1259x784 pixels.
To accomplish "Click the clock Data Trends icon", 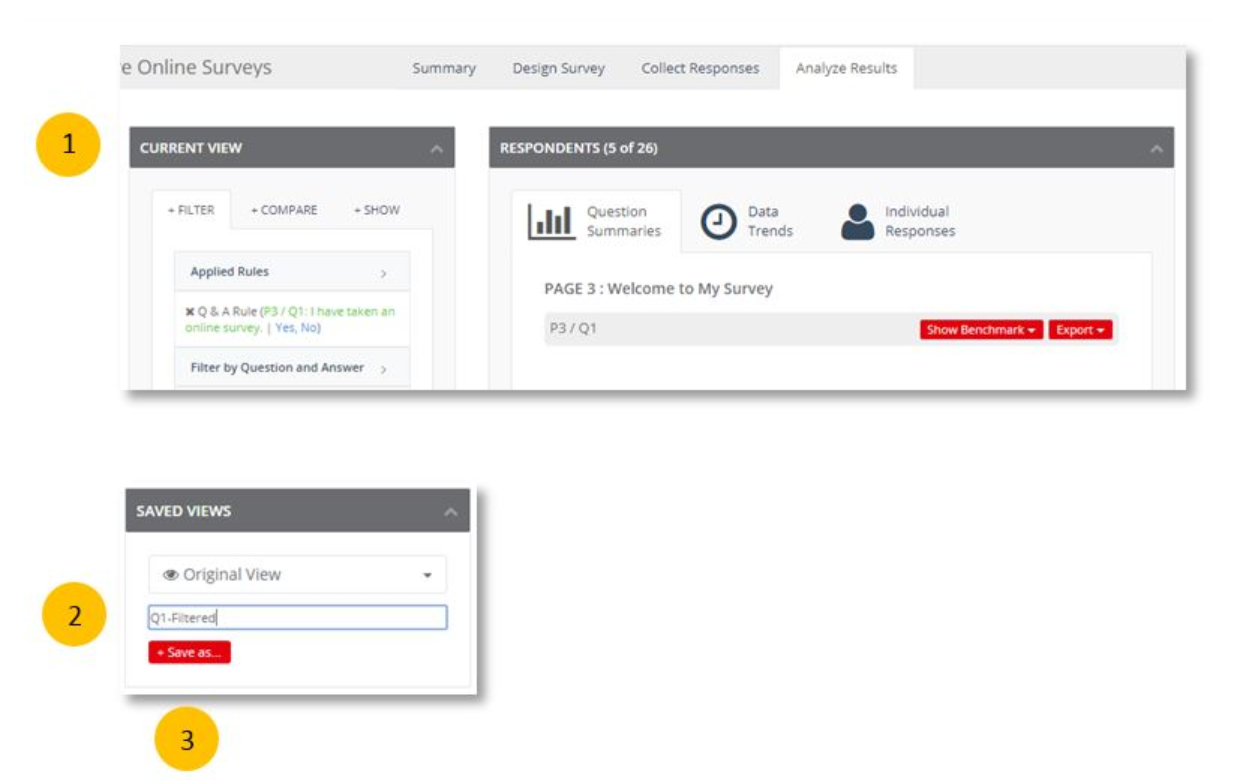I will [717, 222].
